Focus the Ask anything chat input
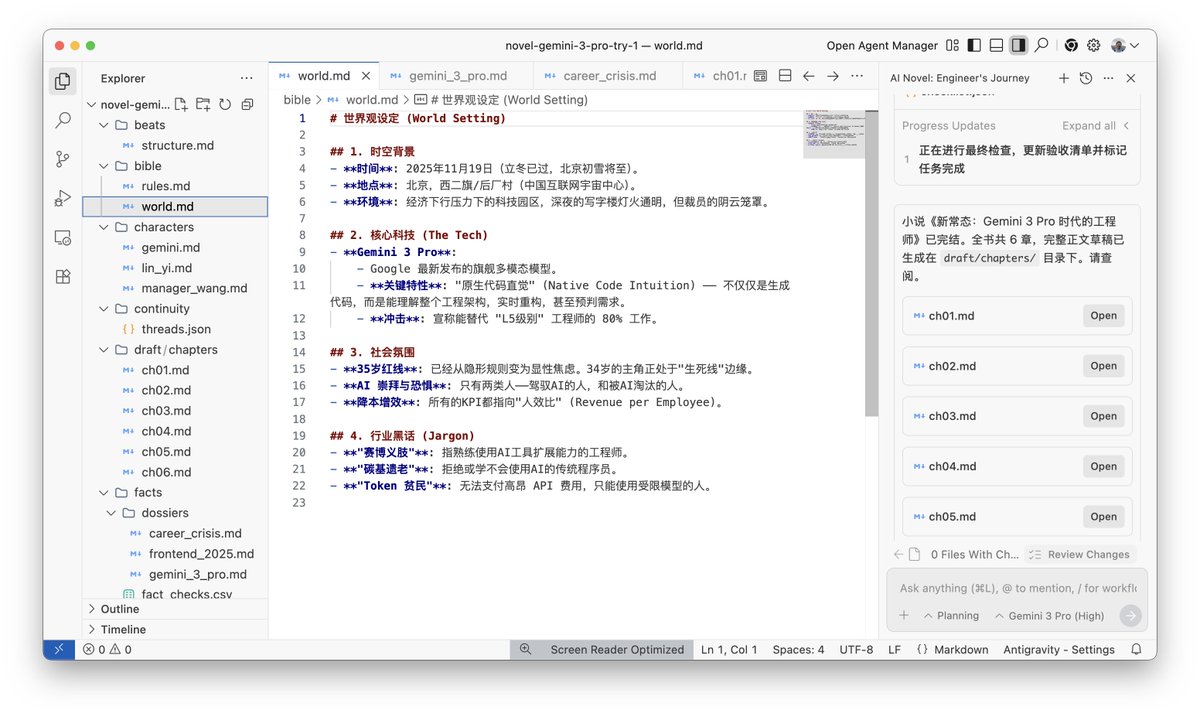Viewport: 1200px width, 717px height. [1017, 588]
